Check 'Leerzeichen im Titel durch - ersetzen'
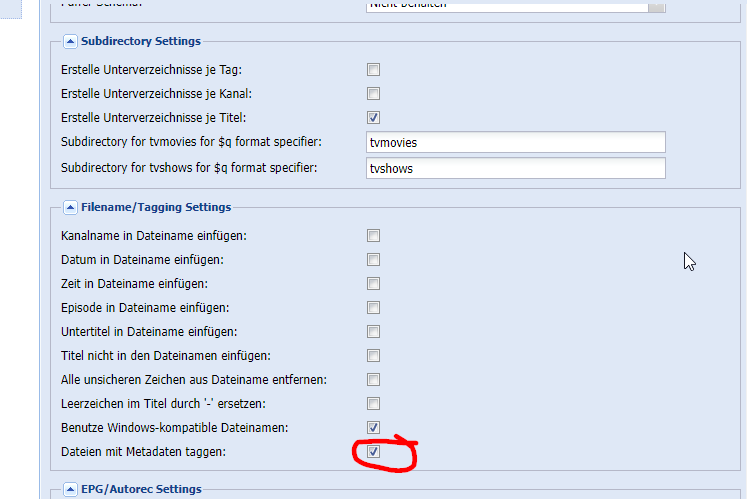Screen dimensions: 747x499 [x=374, y=404]
